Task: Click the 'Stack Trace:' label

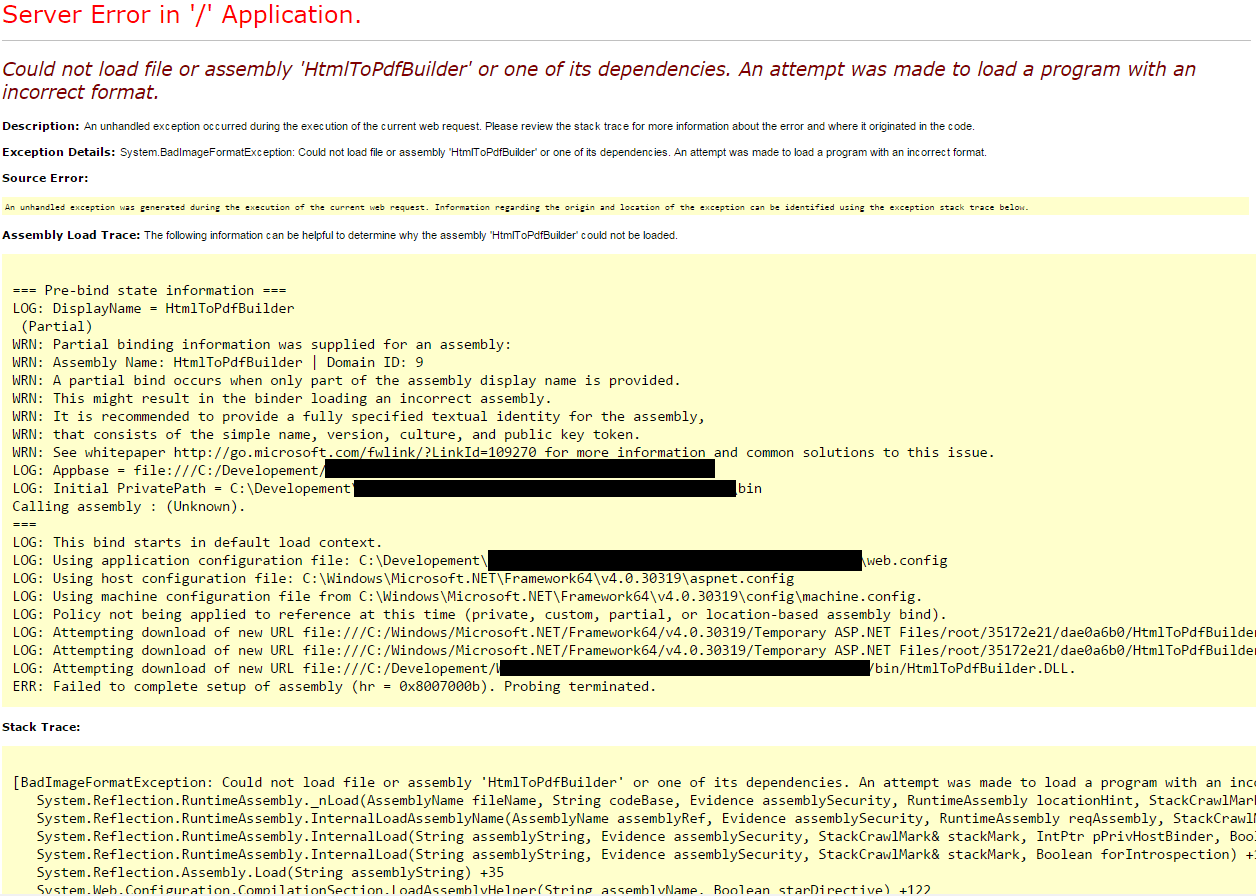Action: tap(41, 727)
